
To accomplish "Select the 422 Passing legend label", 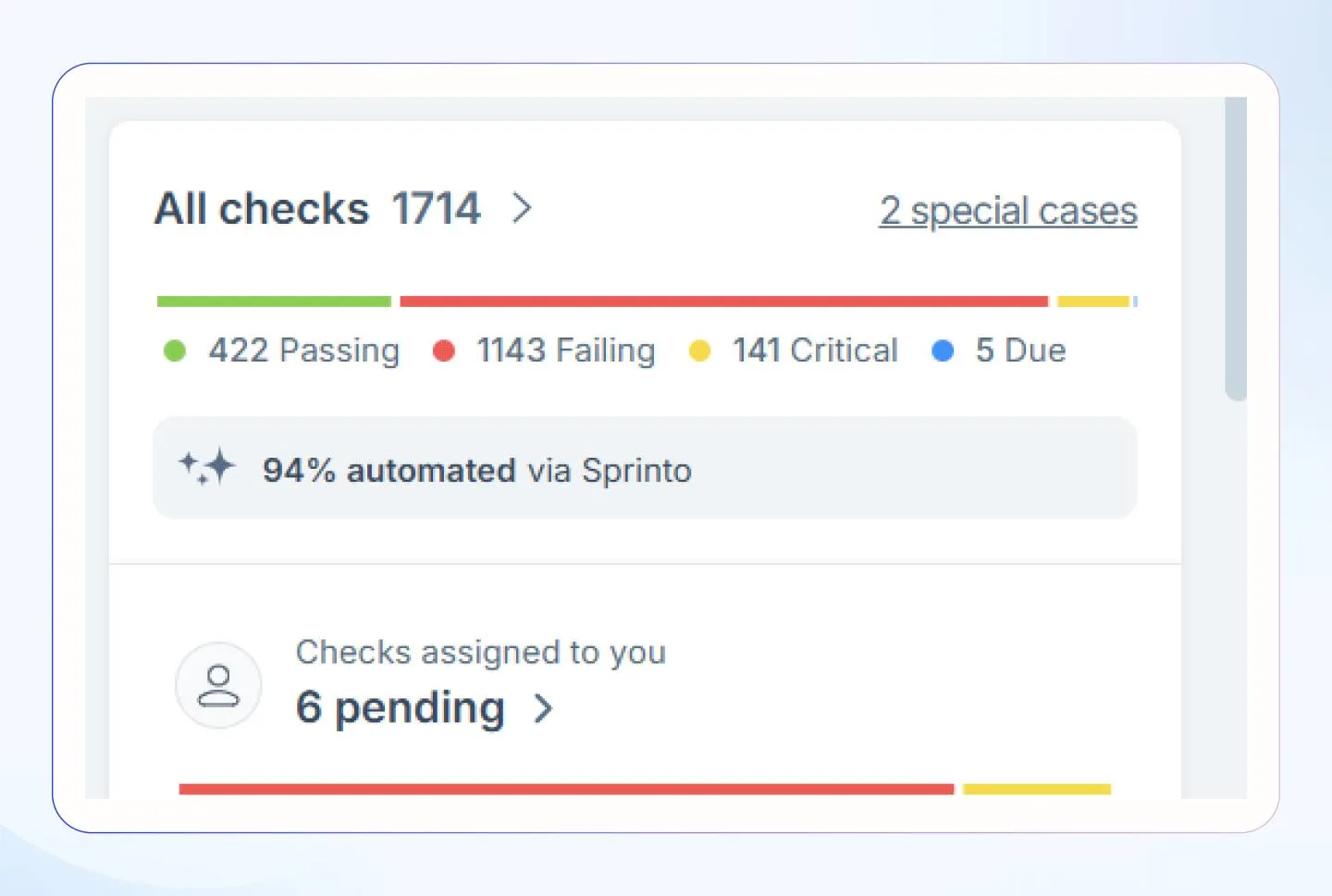I will pos(303,351).
